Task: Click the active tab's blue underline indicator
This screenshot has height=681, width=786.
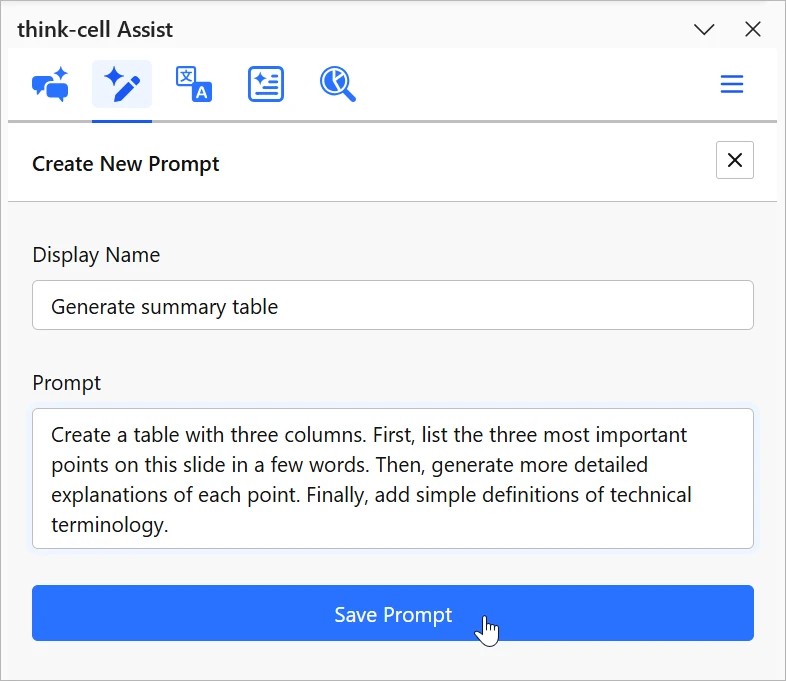Action: 122,121
